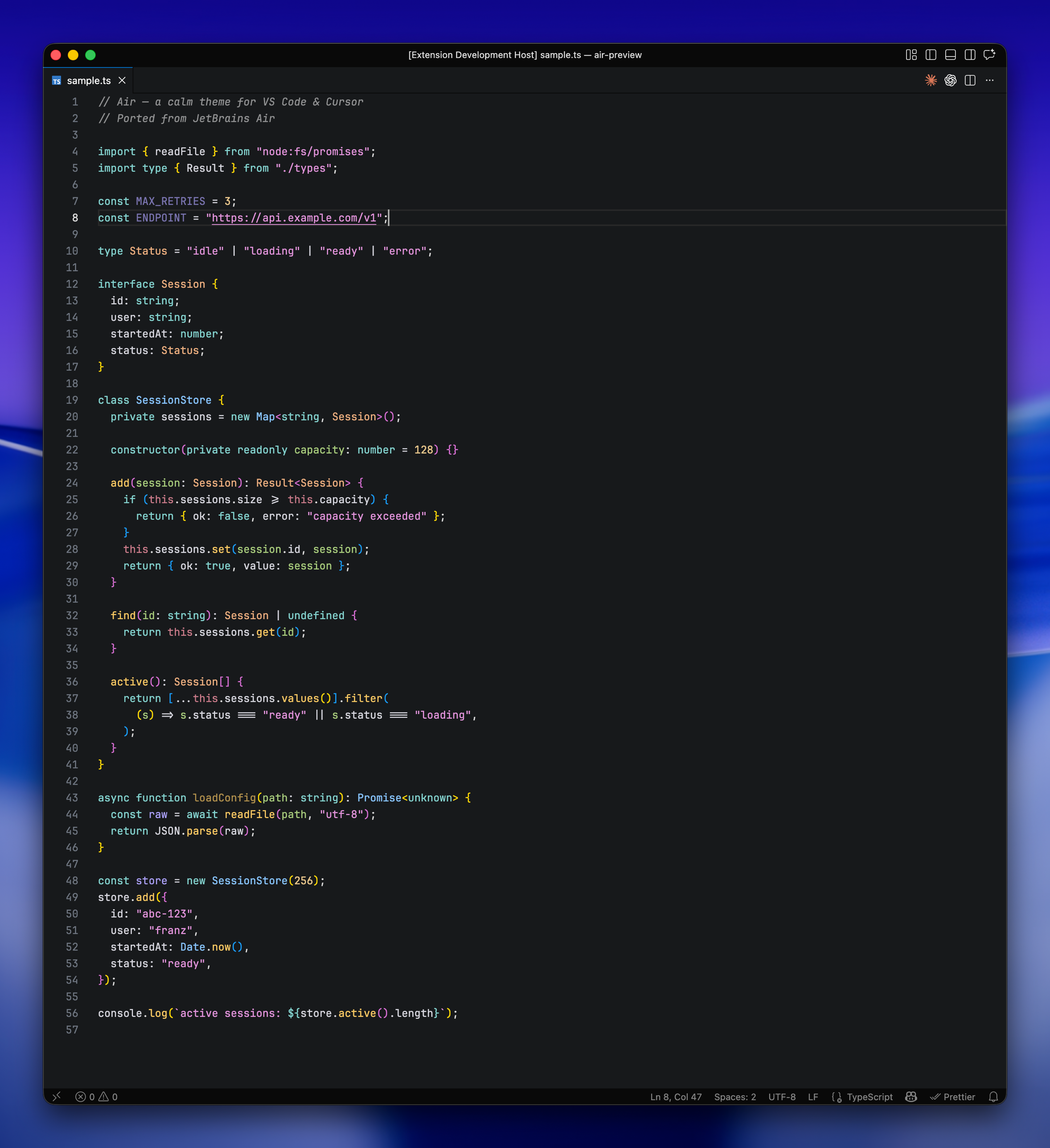This screenshot has width=1050, height=1148.
Task: Click the "abc-123" string value
Action: 164,914
